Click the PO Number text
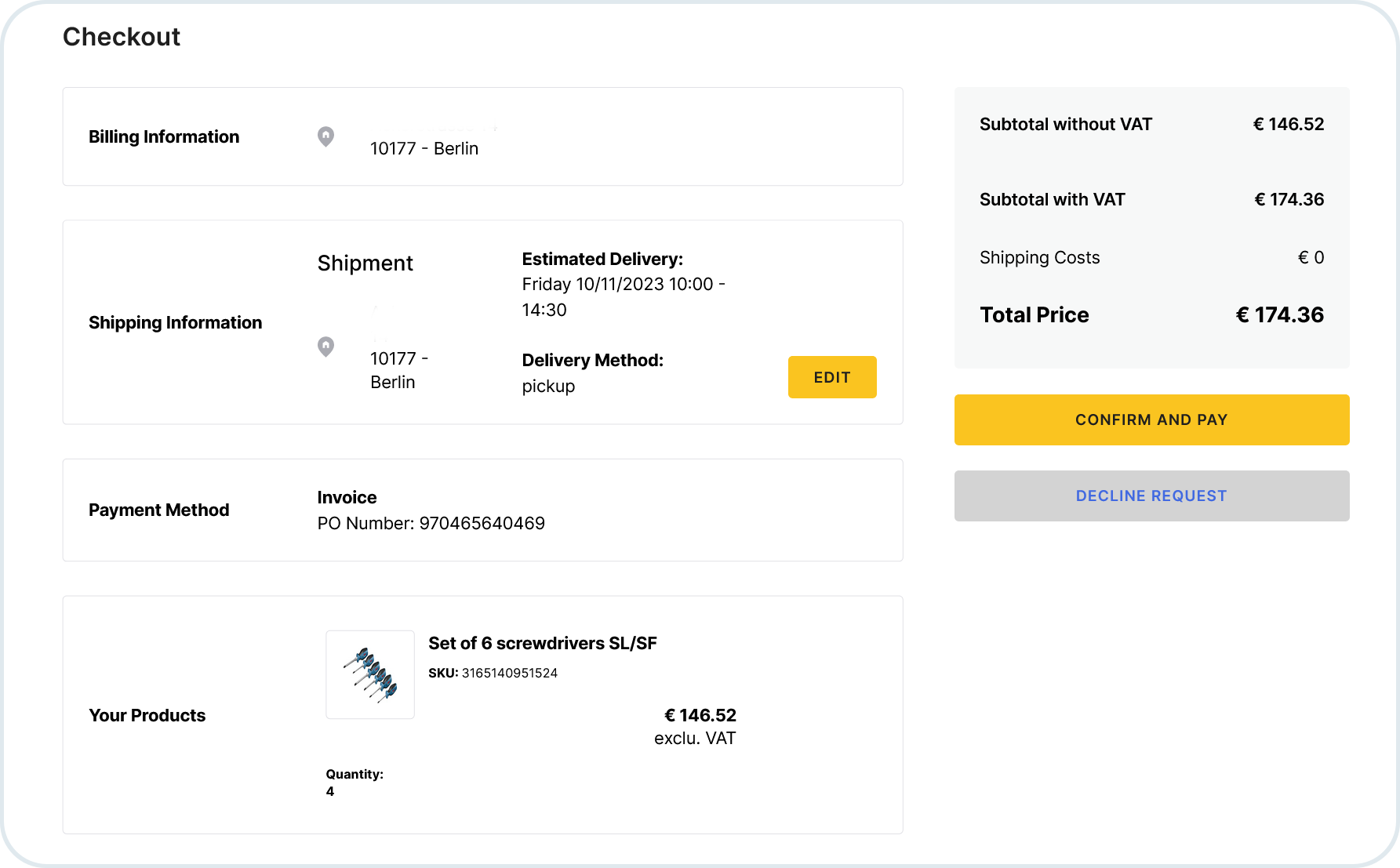Image resolution: width=1400 pixels, height=868 pixels. tap(431, 523)
